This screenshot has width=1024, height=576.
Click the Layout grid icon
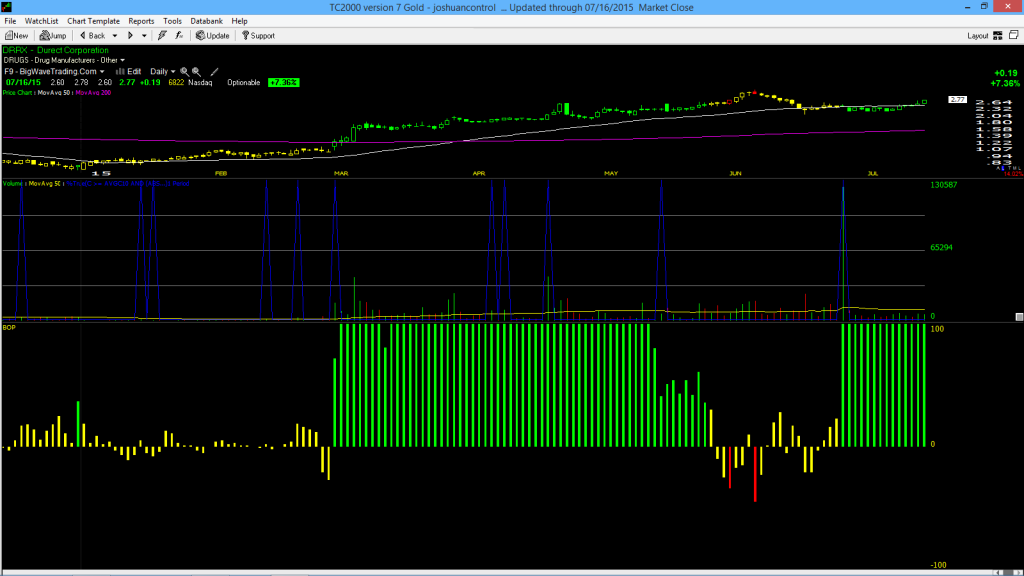point(998,36)
